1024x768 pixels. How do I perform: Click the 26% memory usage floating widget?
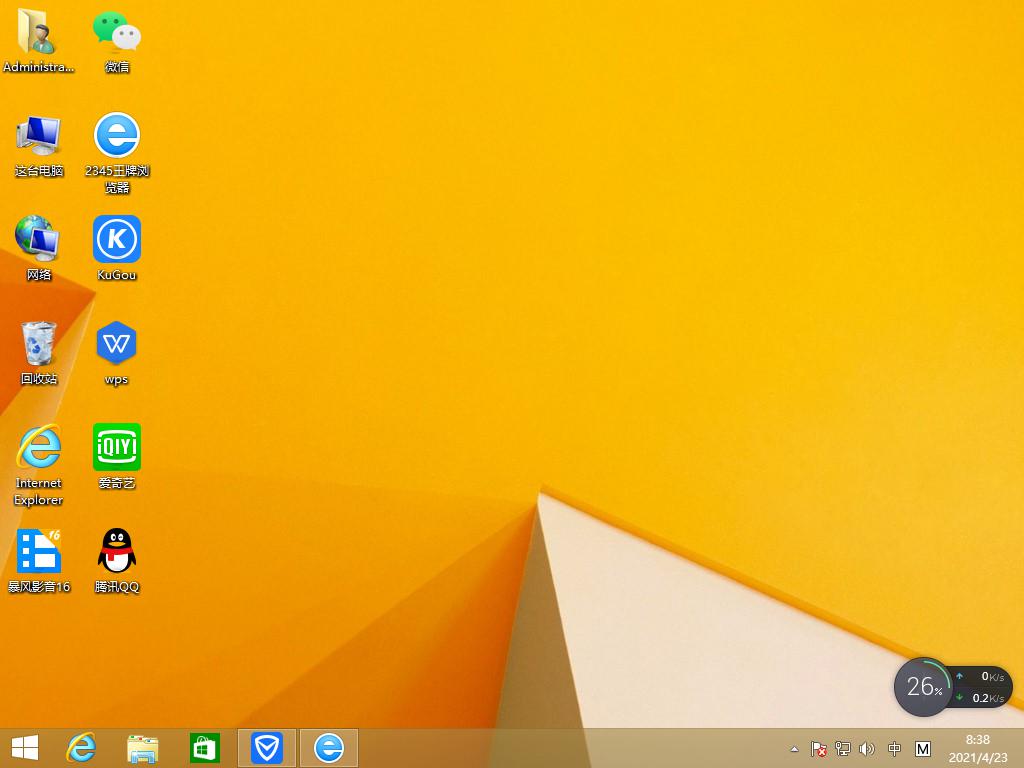[923, 686]
